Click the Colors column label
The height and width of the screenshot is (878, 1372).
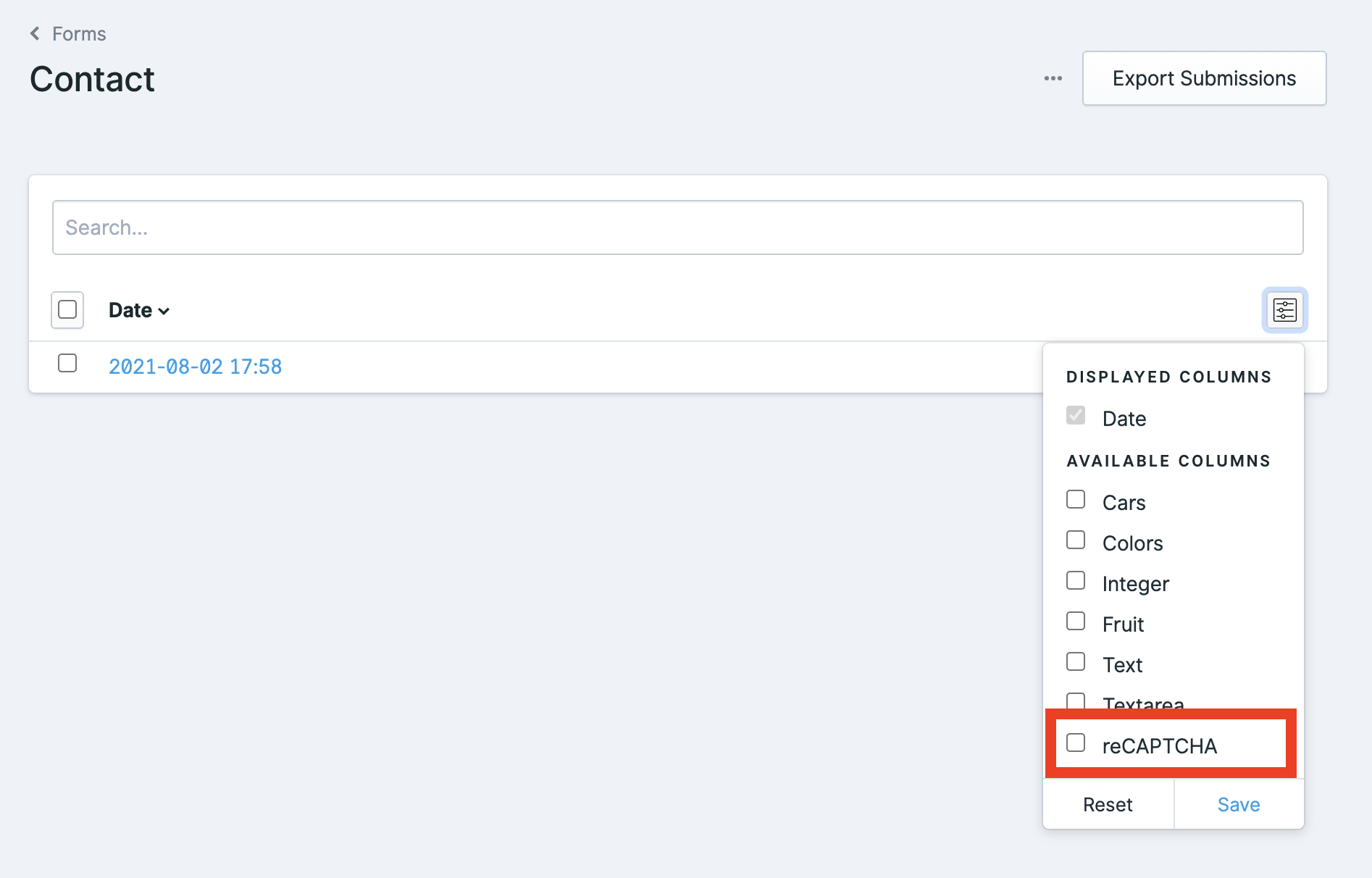(x=1132, y=543)
